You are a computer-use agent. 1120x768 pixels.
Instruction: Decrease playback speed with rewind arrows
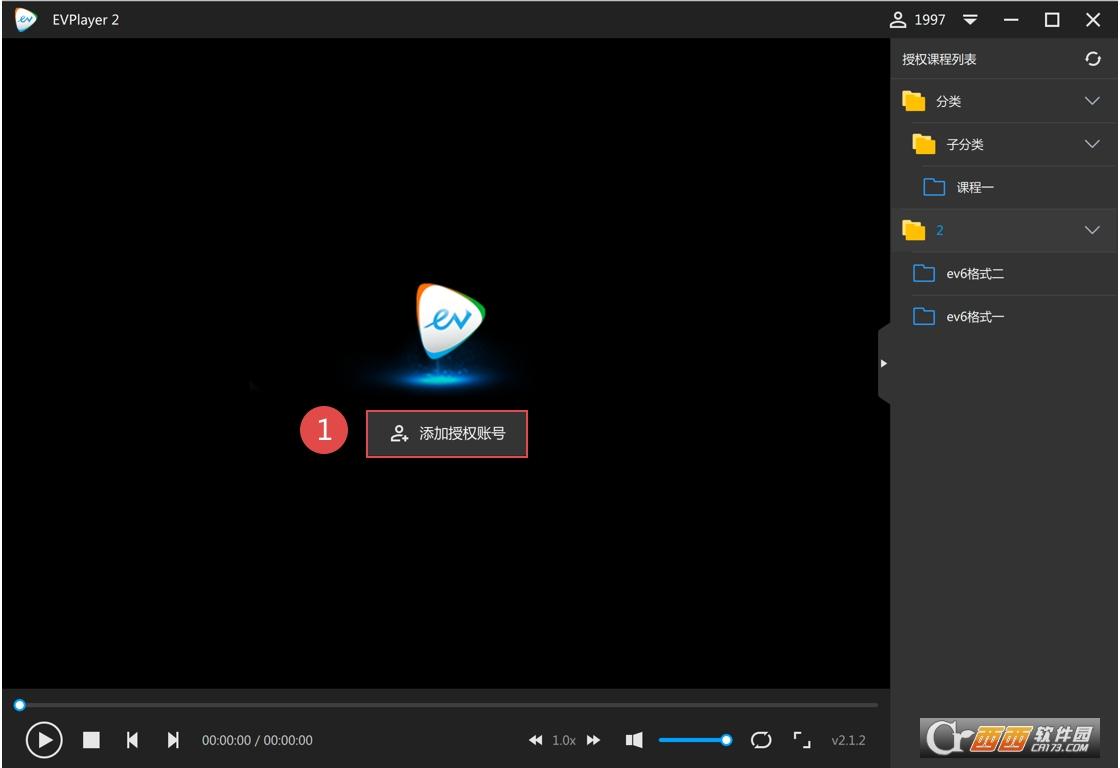[536, 740]
